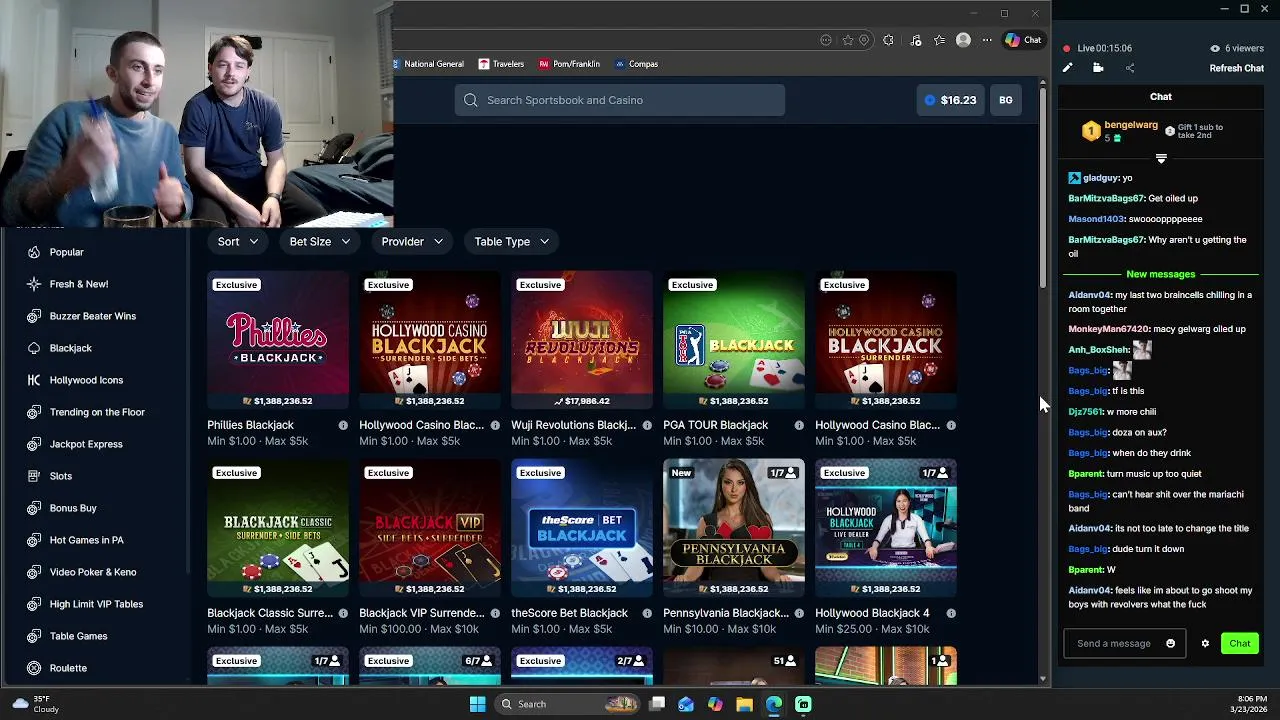Open the Bet Size filter dropdown
The height and width of the screenshot is (720, 1280).
tap(319, 241)
